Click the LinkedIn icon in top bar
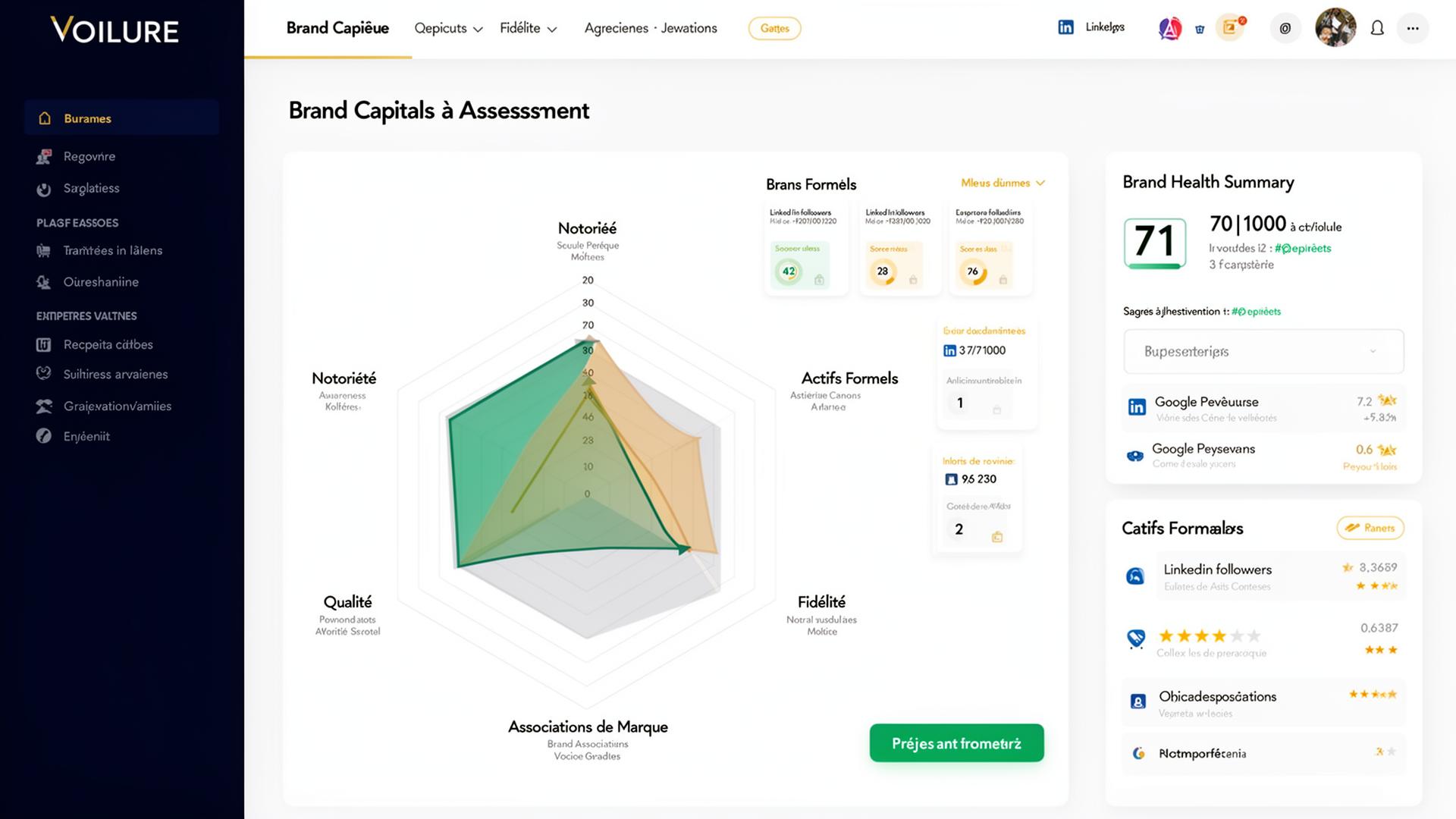This screenshot has width=1456, height=819. tap(1065, 27)
